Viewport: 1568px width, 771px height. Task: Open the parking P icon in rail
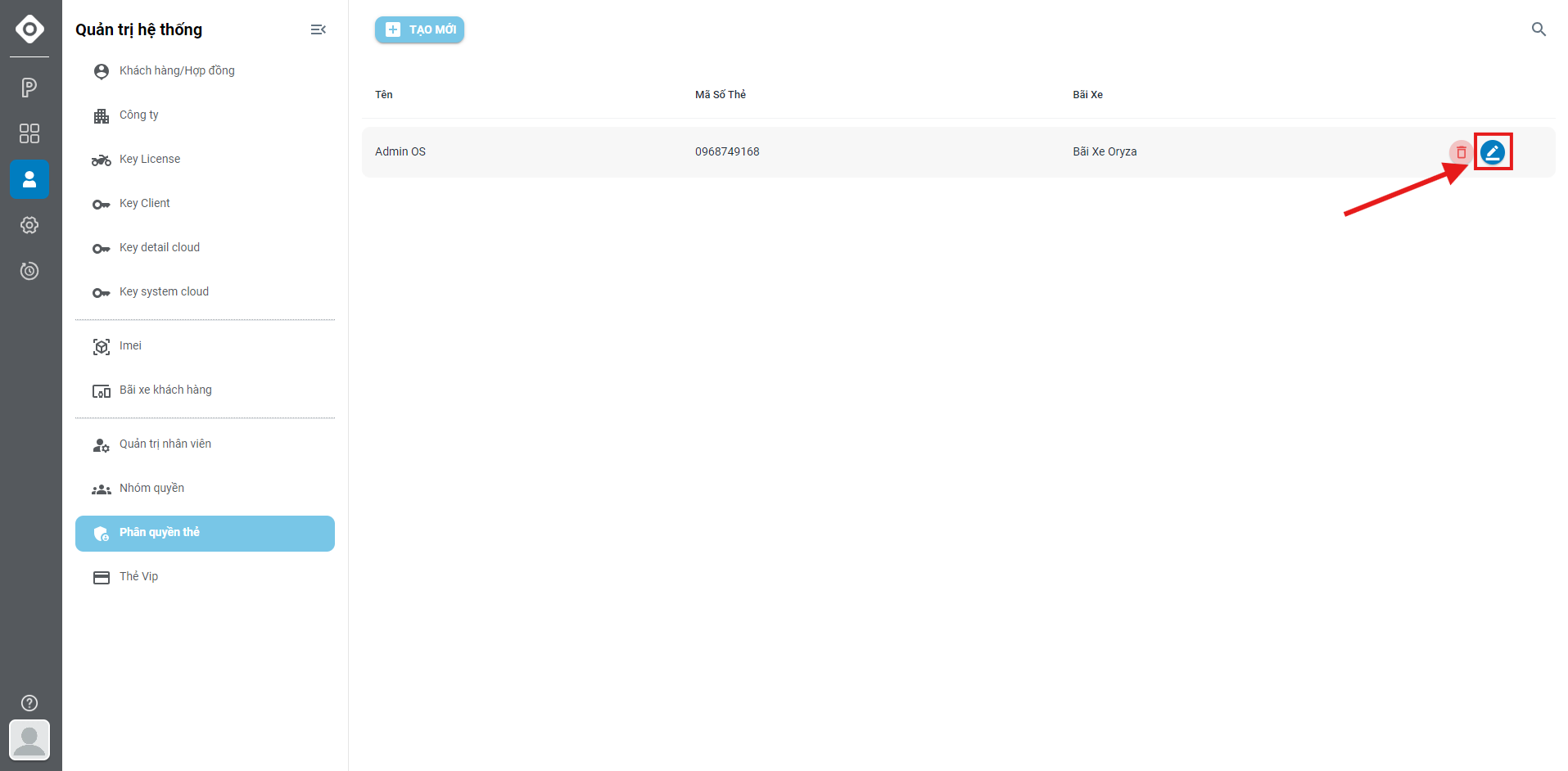pyautogui.click(x=29, y=88)
